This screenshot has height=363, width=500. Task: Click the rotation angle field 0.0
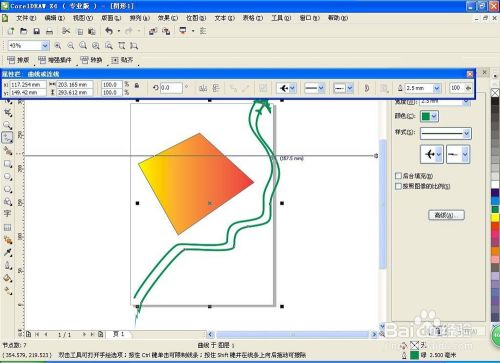click(171, 88)
